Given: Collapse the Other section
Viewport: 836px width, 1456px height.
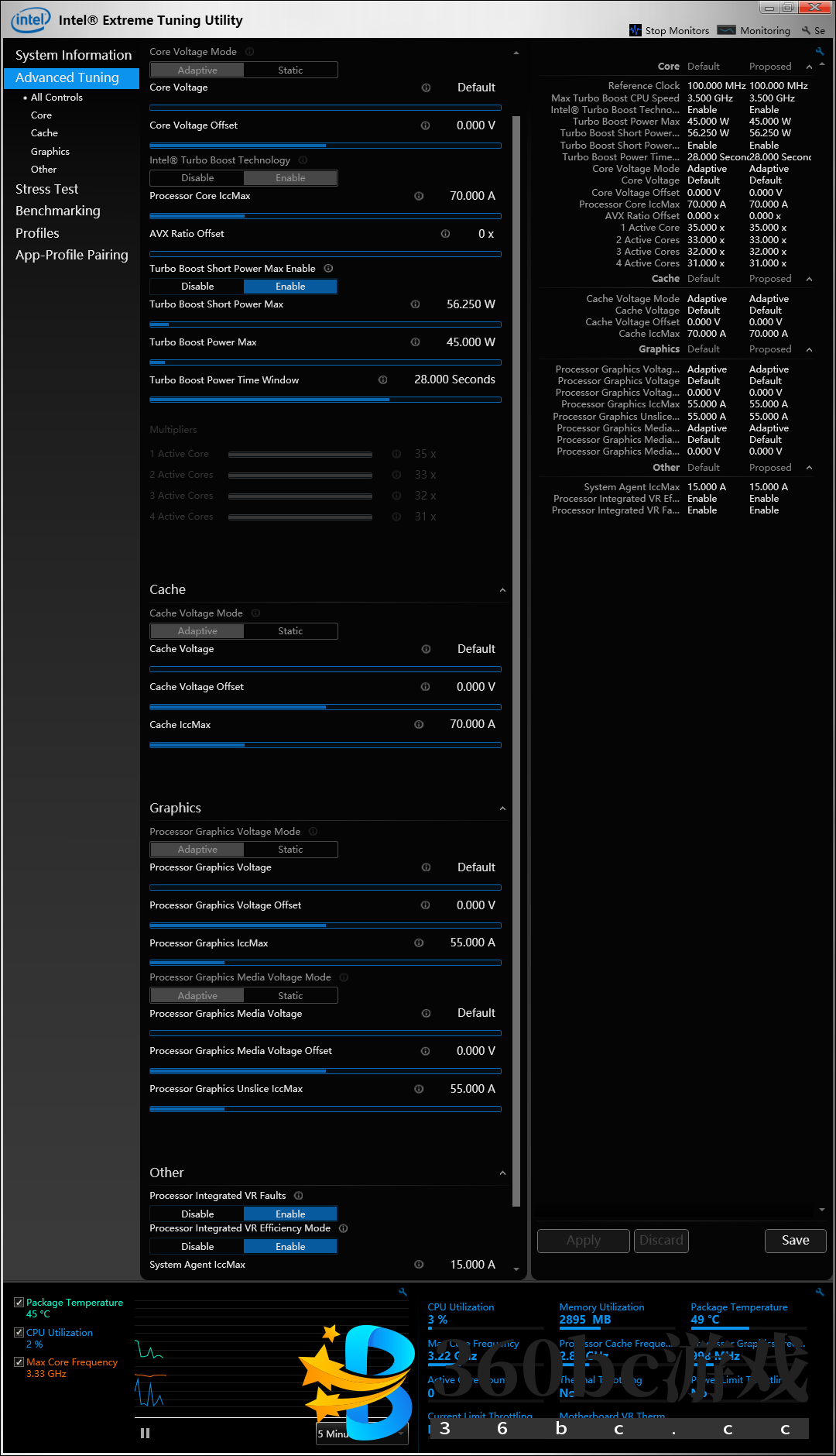Looking at the screenshot, I should point(502,1173).
